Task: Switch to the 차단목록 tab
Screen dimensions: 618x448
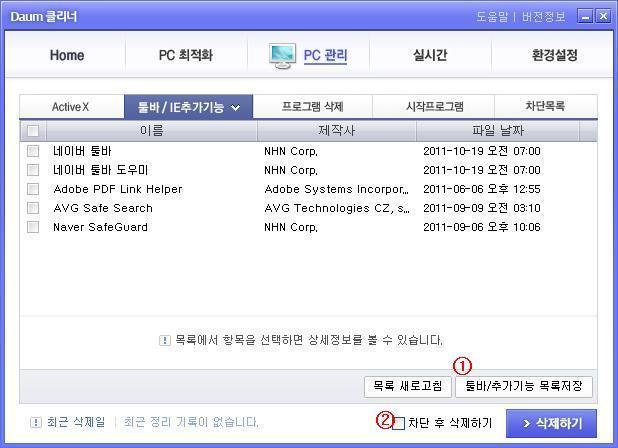Action: pos(545,106)
